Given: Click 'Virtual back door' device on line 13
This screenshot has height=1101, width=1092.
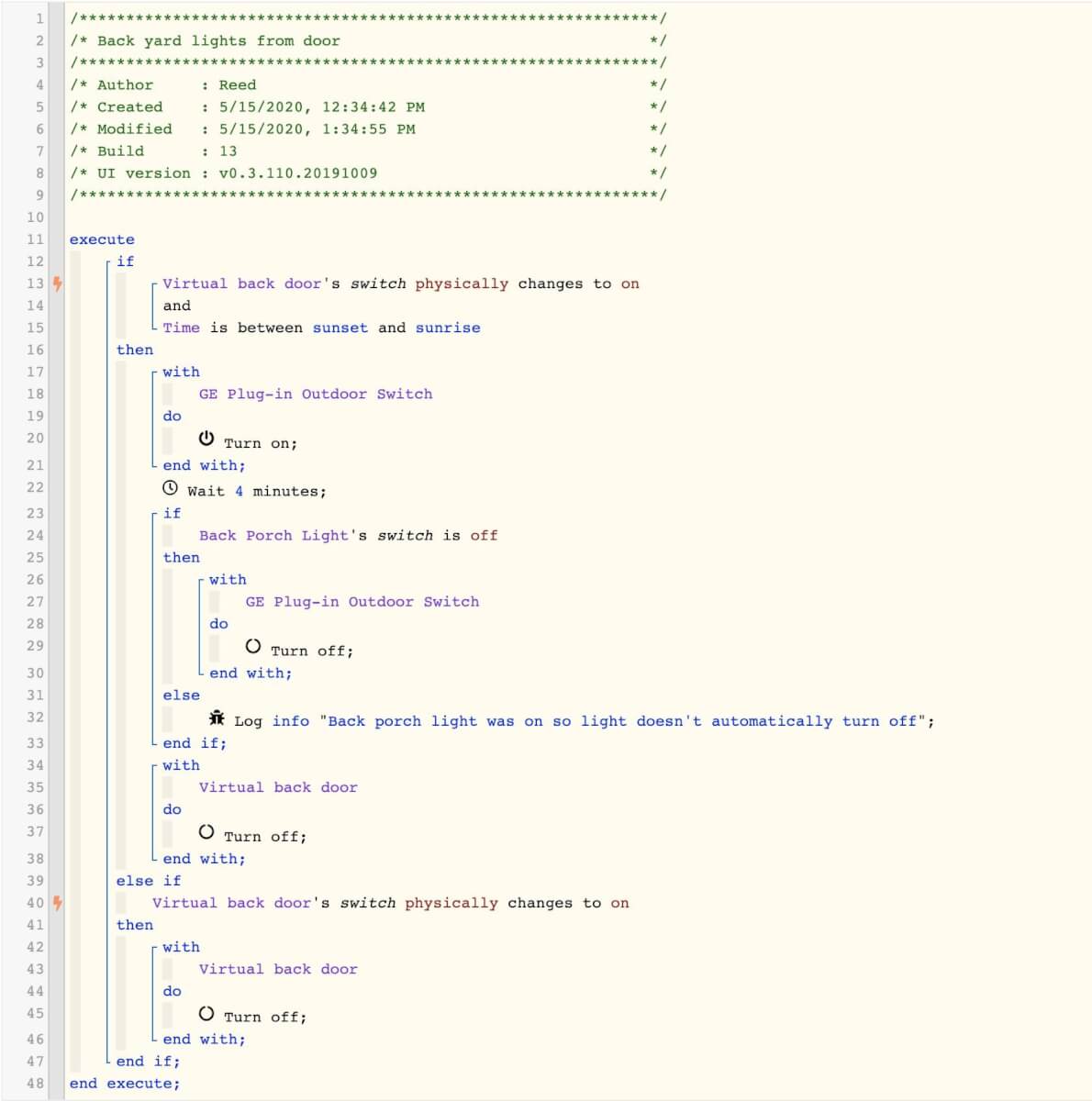Looking at the screenshot, I should tap(242, 284).
